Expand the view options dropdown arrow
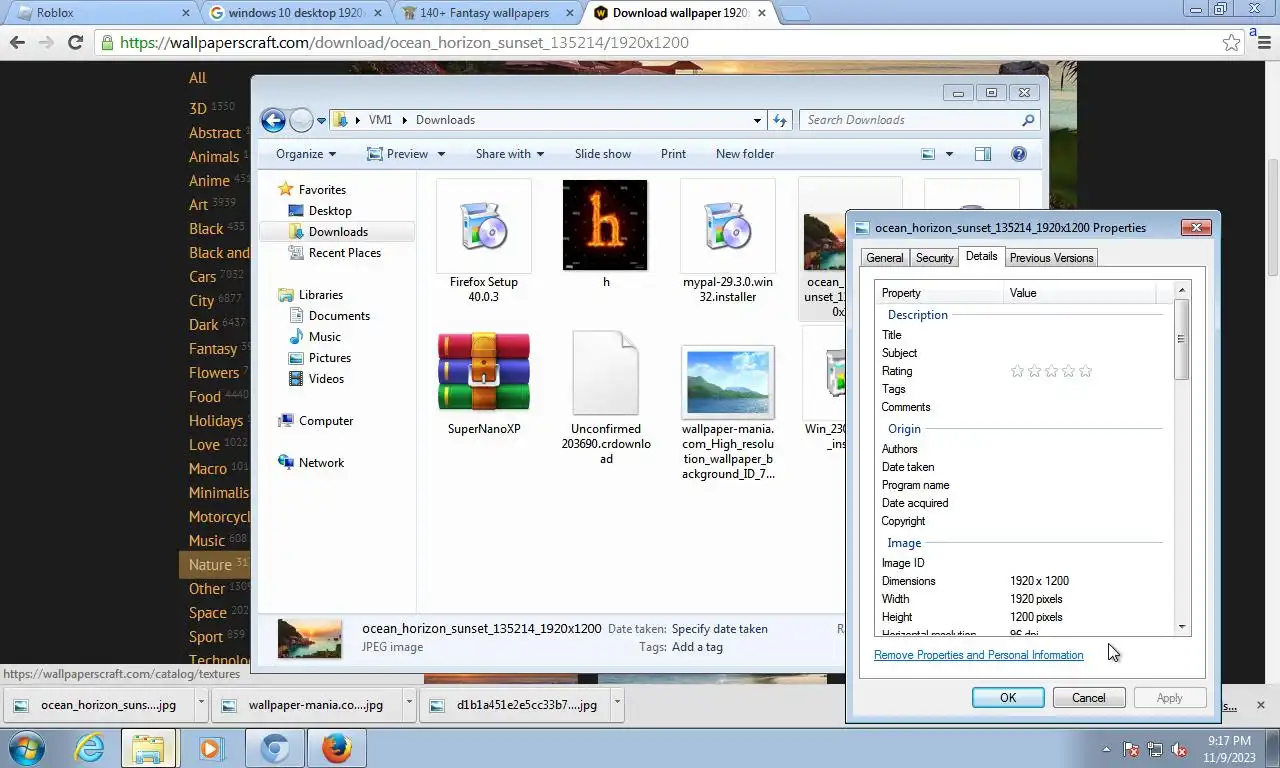The width and height of the screenshot is (1280, 768). 949,154
